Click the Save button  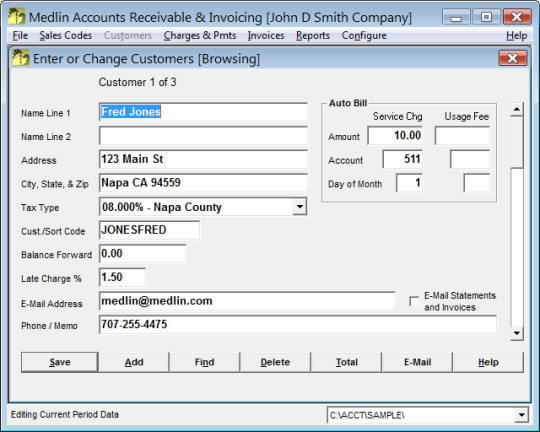(60, 362)
